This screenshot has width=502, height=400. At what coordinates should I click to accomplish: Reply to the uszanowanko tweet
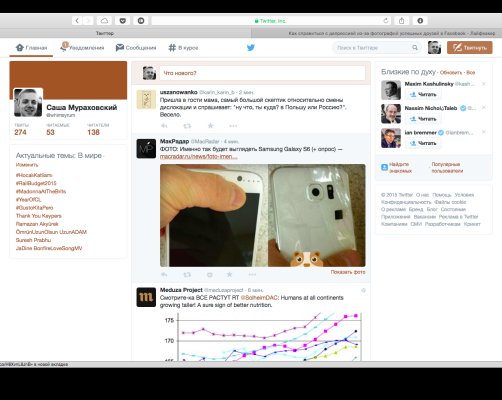(164, 126)
